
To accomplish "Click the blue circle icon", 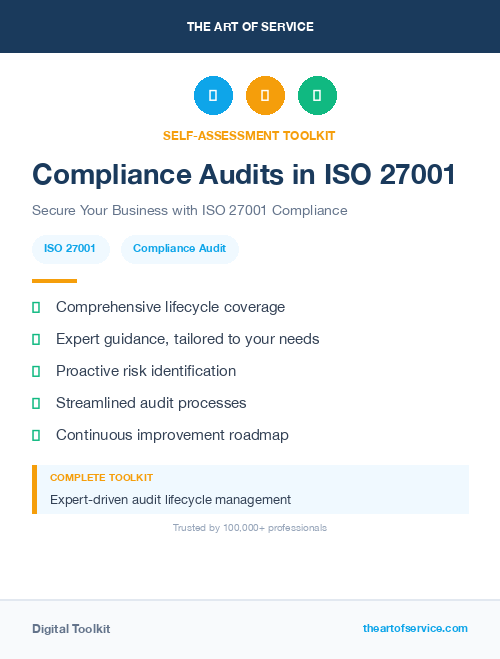I will [x=213, y=95].
